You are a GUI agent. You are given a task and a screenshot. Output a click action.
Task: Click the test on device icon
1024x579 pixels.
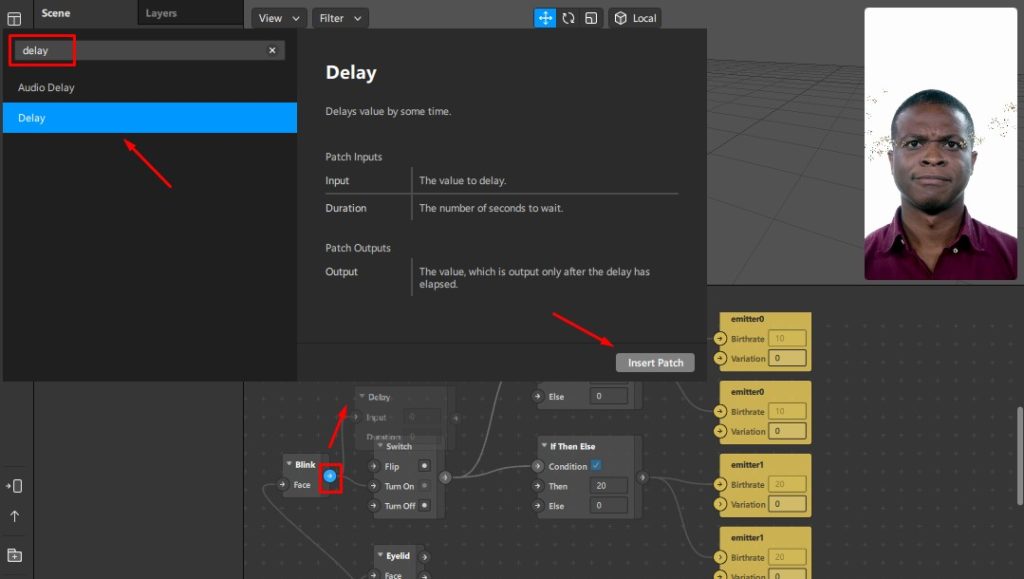click(x=15, y=486)
